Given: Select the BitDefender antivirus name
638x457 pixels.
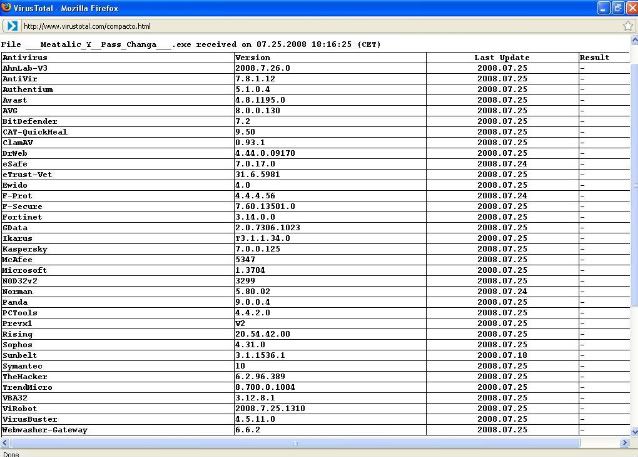Looking at the screenshot, I should point(30,121).
